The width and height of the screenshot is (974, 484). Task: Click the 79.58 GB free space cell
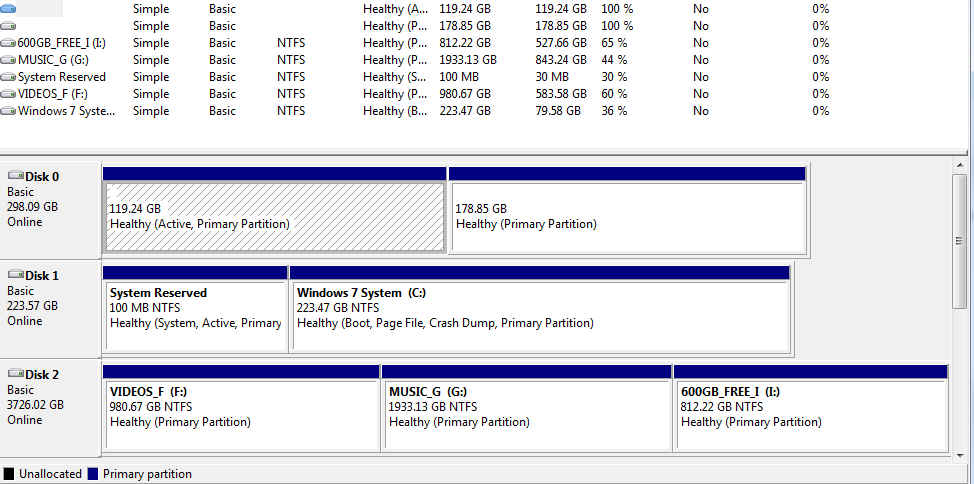pos(558,111)
